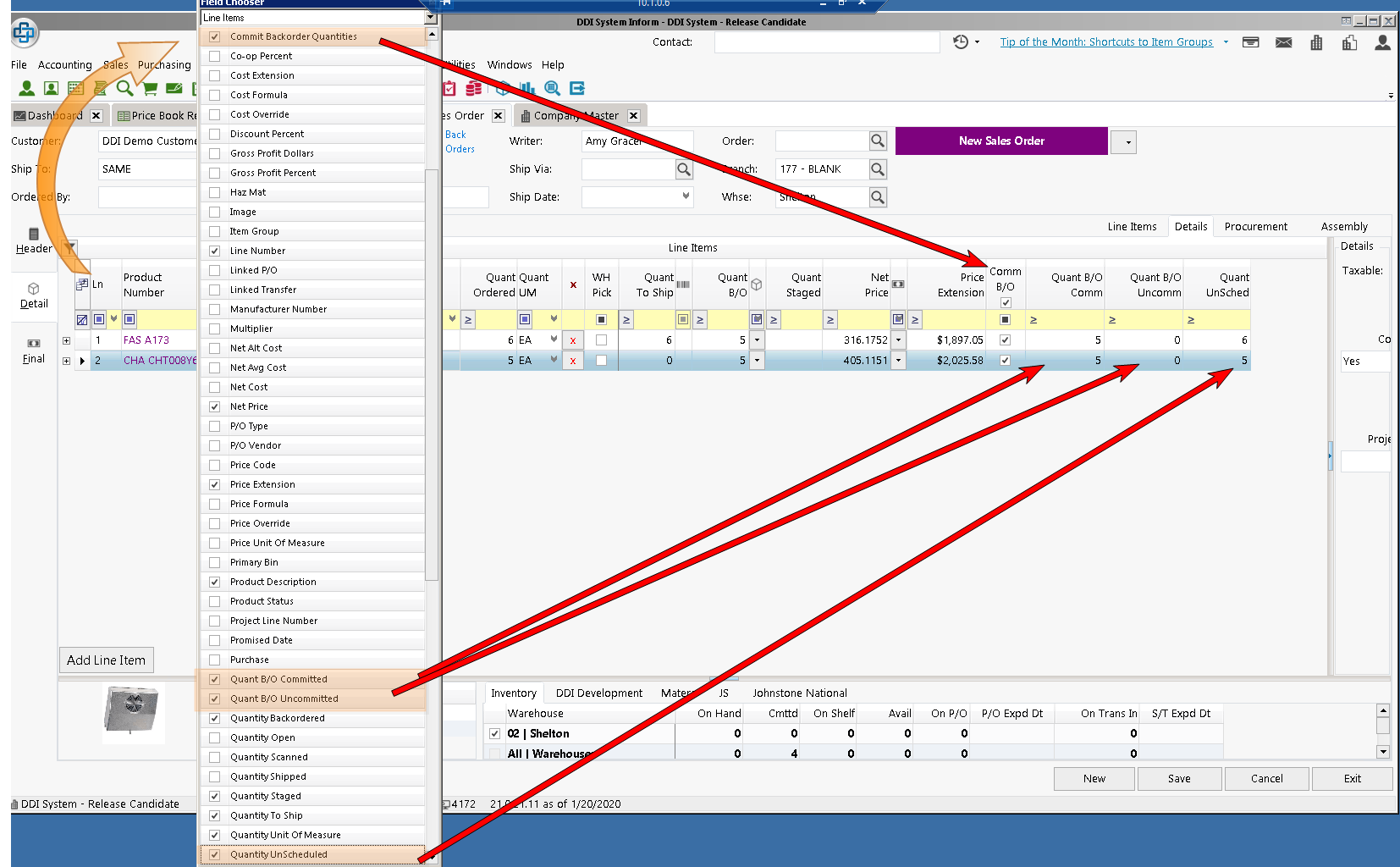This screenshot has height=867, width=1400.
Task: Click the green customer person icon in toolbar
Action: coord(27,88)
